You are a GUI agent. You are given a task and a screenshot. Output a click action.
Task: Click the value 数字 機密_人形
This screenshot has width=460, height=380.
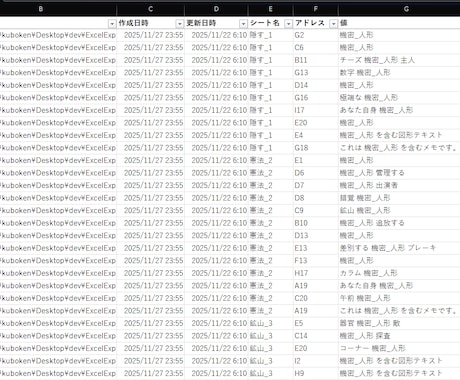coord(365,73)
